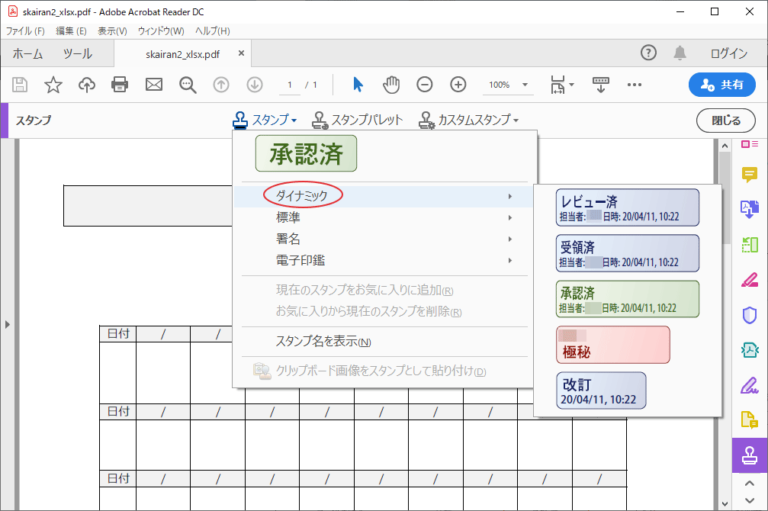Click the star bookmark icon
This screenshot has width=768, height=511.
point(53,85)
